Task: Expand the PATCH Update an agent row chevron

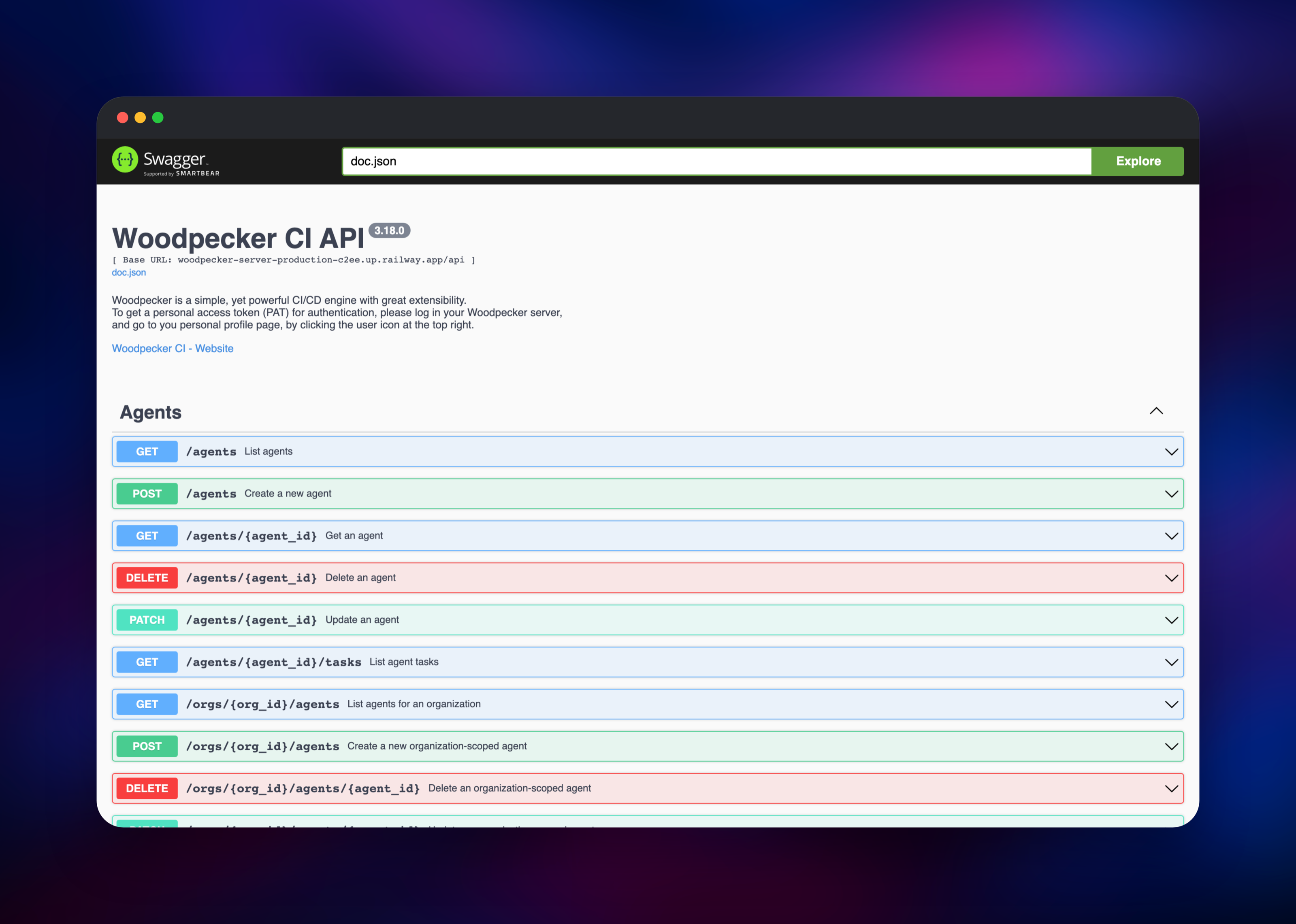Action: 1171,620
